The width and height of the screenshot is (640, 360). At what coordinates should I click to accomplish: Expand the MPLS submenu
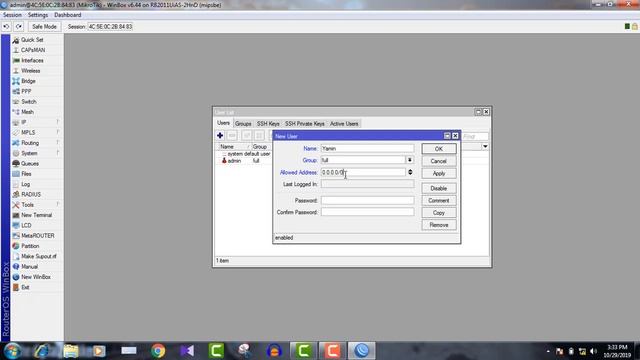coord(28,133)
